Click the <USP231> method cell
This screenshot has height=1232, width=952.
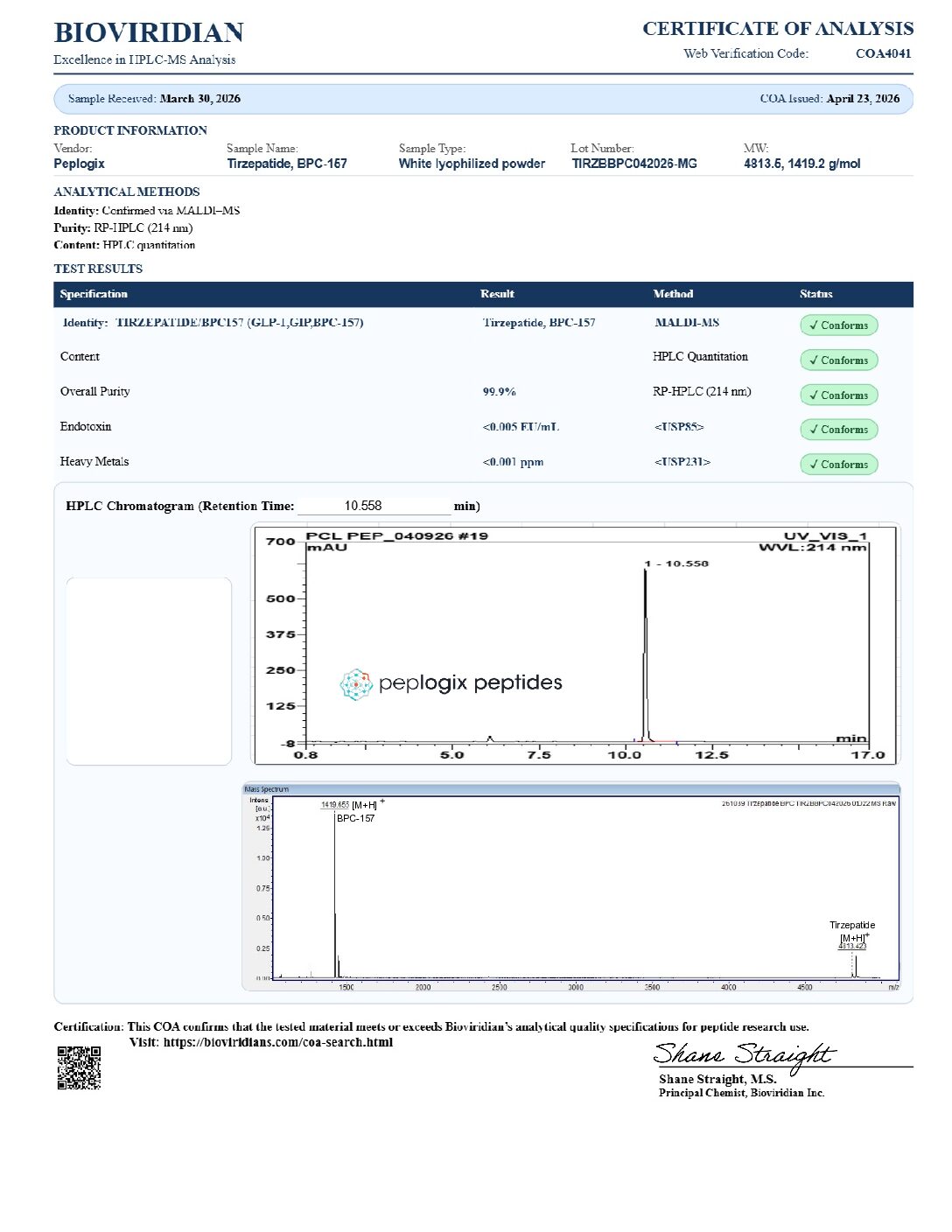click(682, 462)
